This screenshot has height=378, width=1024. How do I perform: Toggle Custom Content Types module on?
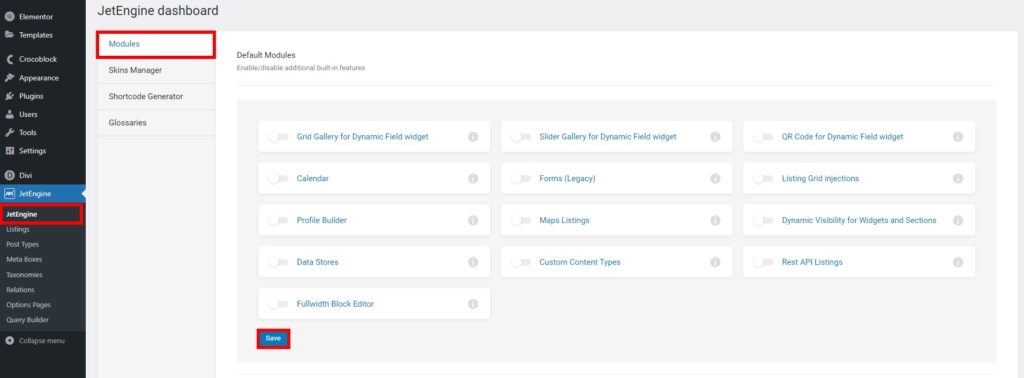pos(520,262)
